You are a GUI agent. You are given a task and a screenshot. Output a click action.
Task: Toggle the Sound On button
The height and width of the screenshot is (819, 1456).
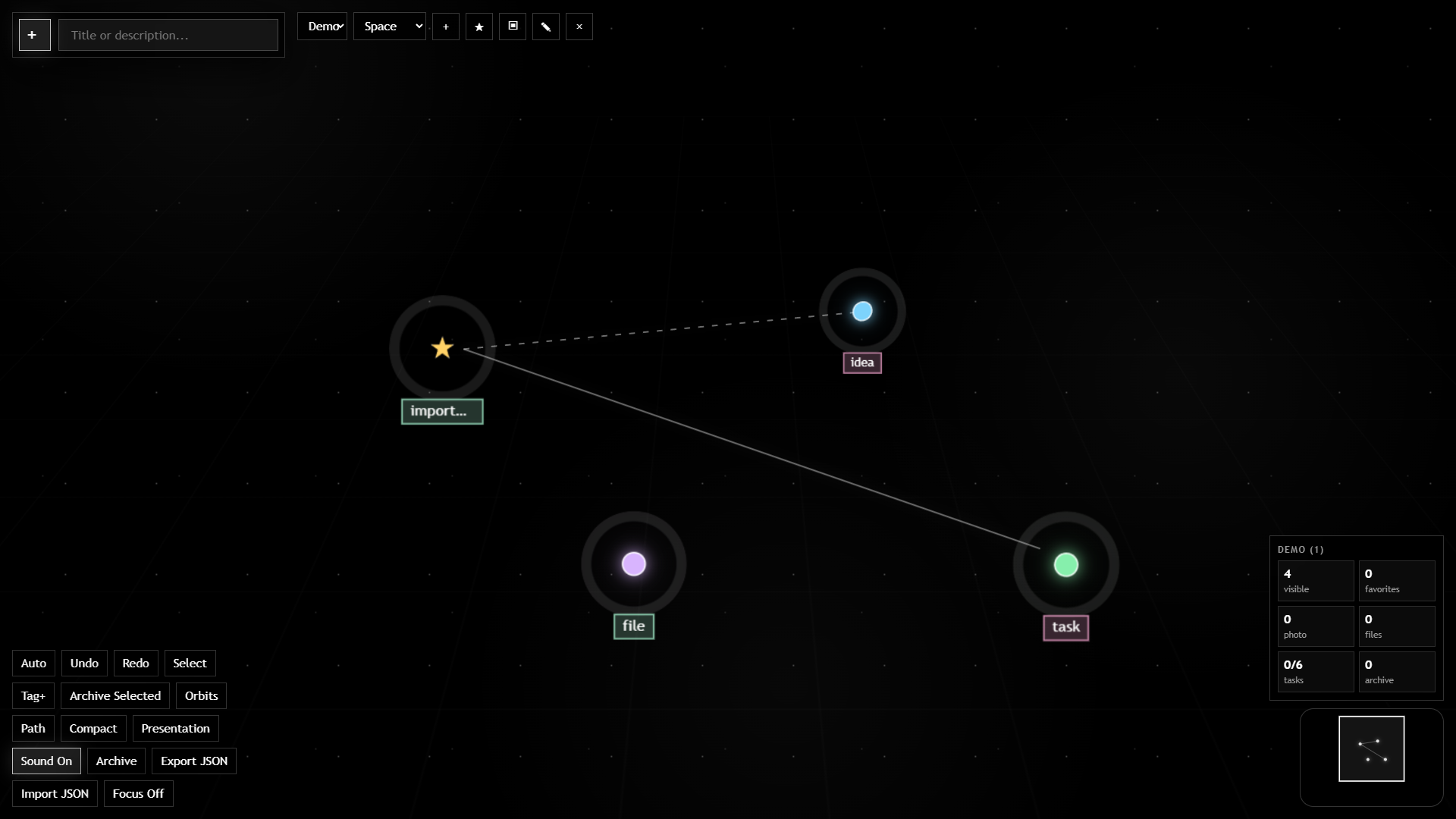click(x=46, y=761)
